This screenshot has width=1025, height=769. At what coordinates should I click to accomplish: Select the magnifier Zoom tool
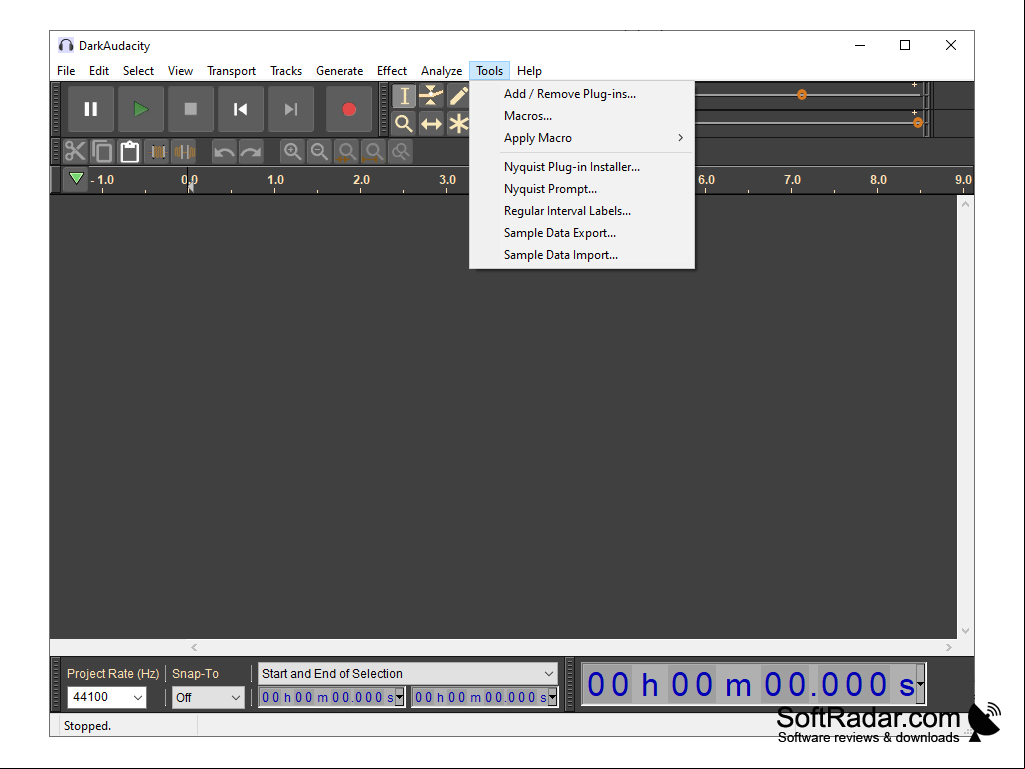(404, 123)
